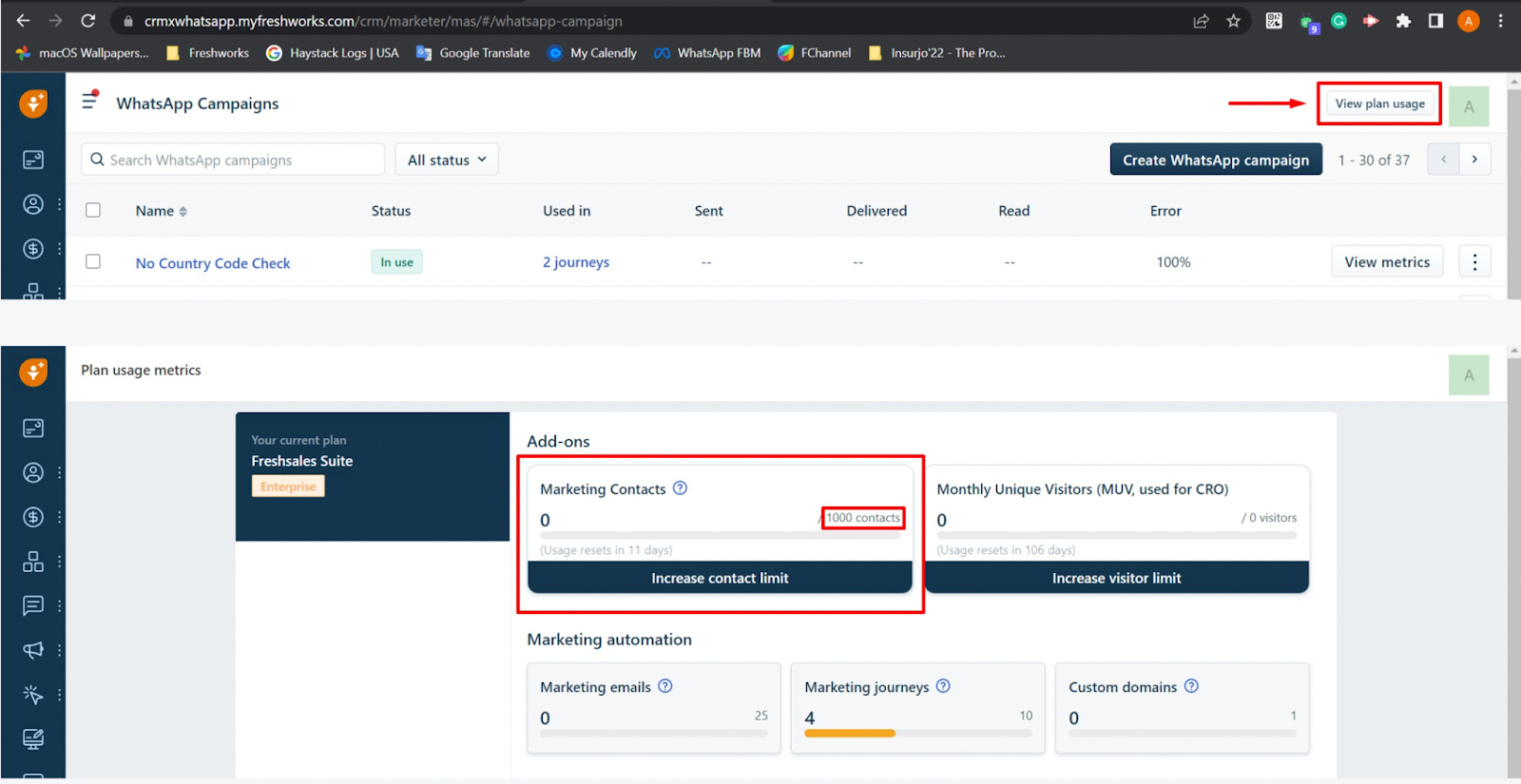Viewport: 1521px width, 784px height.
Task: Expand dots beside chat icon in Plan usage sidebar
Action: [59, 605]
